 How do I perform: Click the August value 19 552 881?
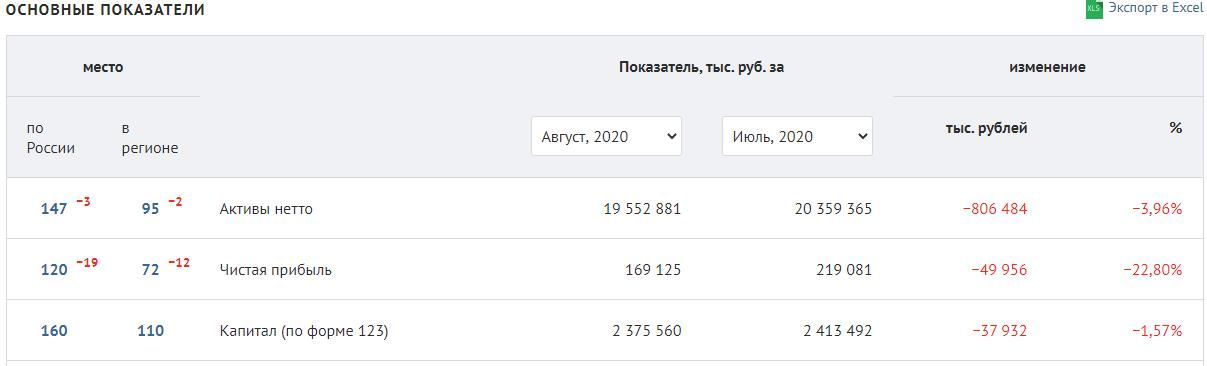(642, 209)
